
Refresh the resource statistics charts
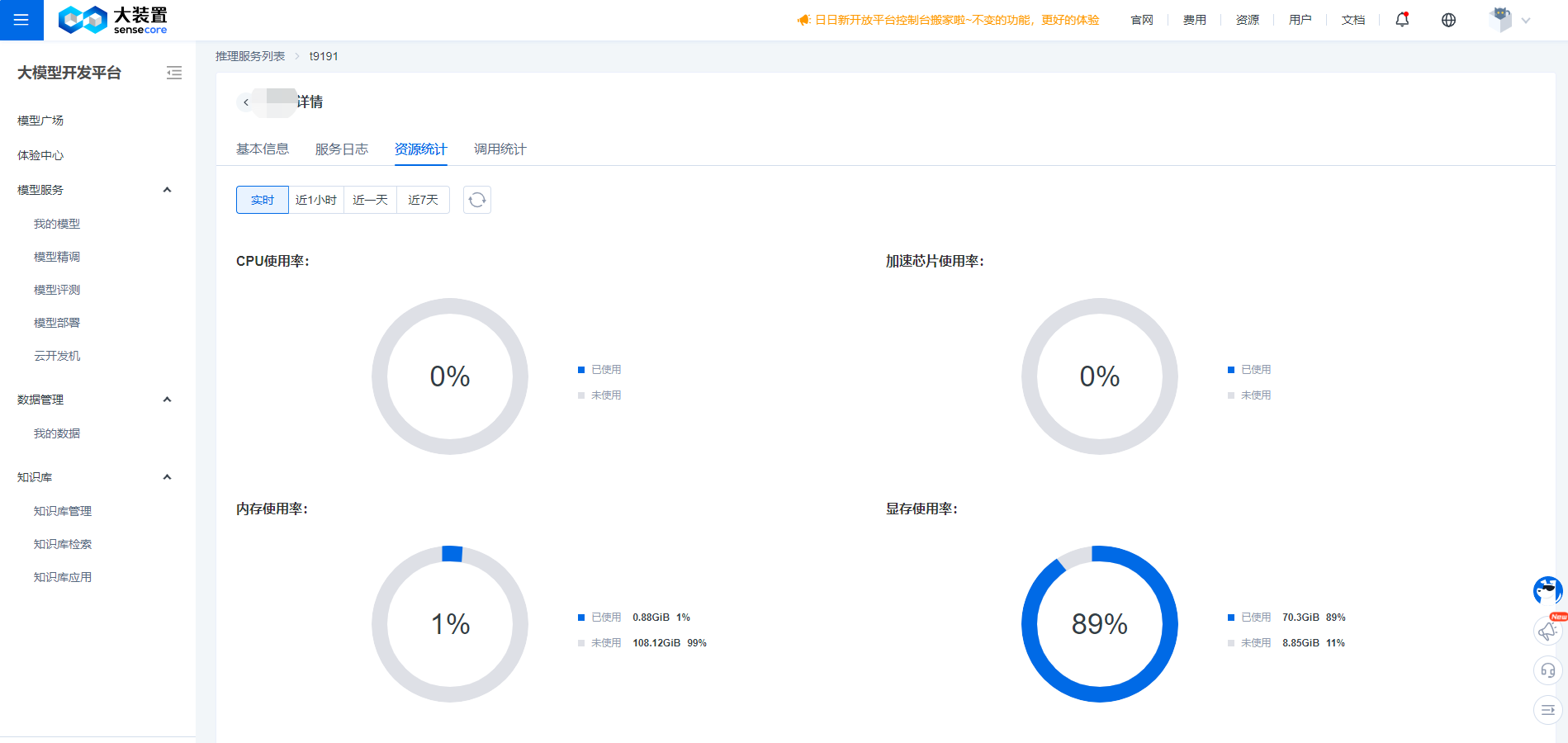[477, 200]
